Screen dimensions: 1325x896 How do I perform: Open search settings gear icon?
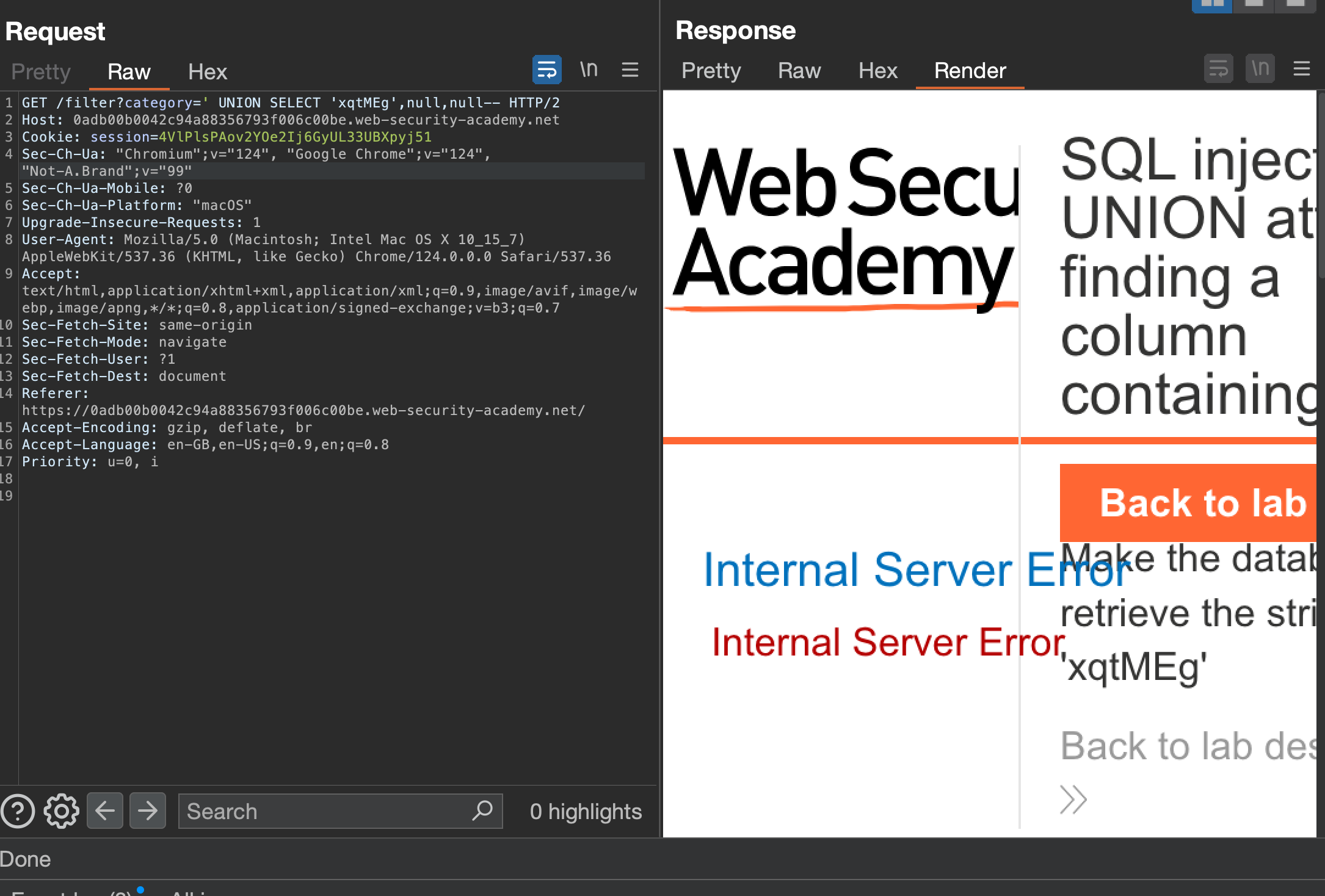pyautogui.click(x=61, y=811)
